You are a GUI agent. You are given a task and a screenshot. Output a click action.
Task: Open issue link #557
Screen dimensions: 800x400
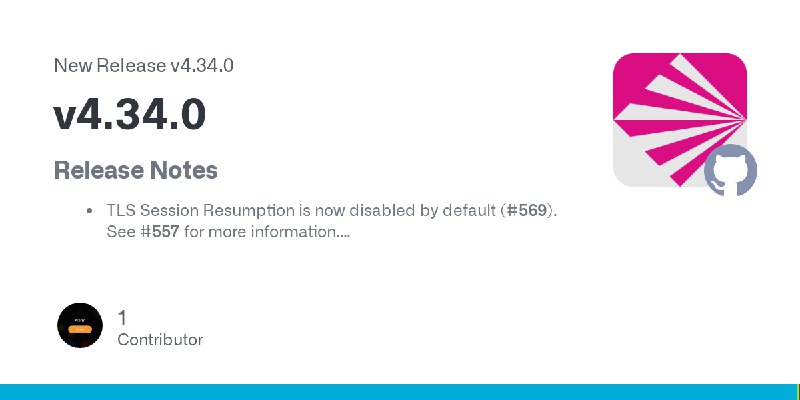click(x=160, y=232)
